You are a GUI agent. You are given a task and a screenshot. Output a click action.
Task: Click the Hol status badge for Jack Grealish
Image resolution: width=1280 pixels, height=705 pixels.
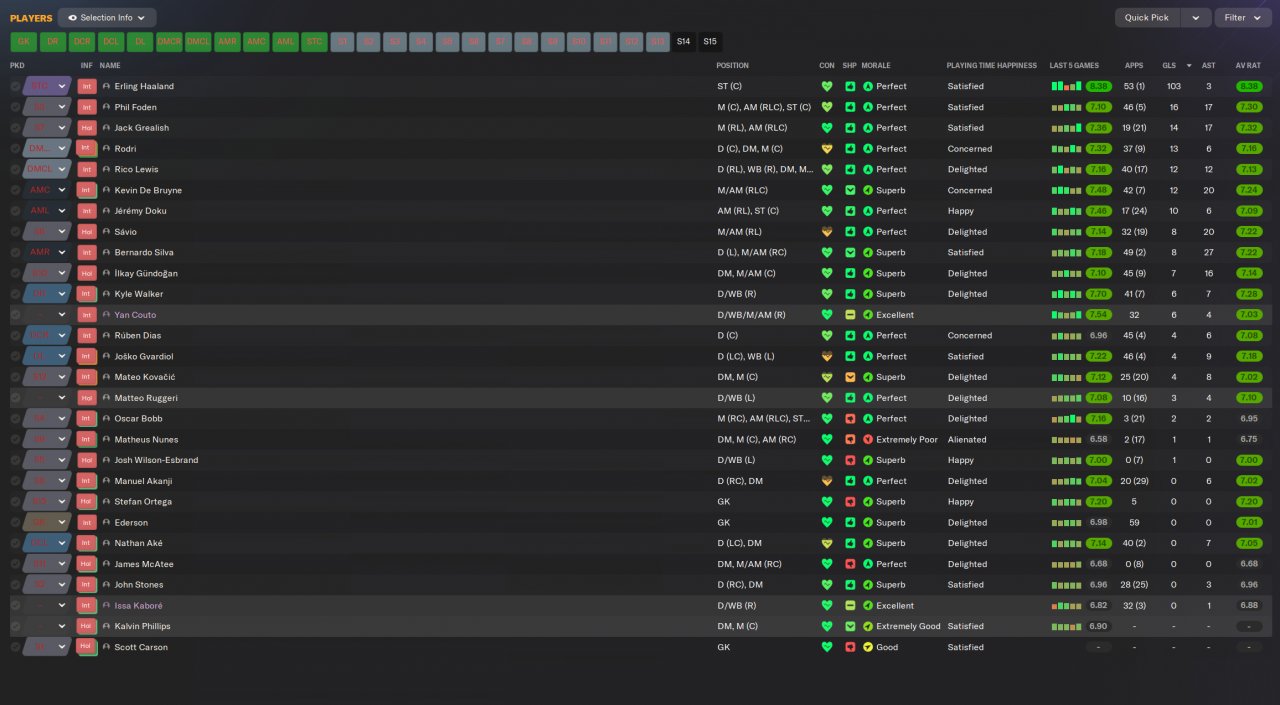pos(87,128)
